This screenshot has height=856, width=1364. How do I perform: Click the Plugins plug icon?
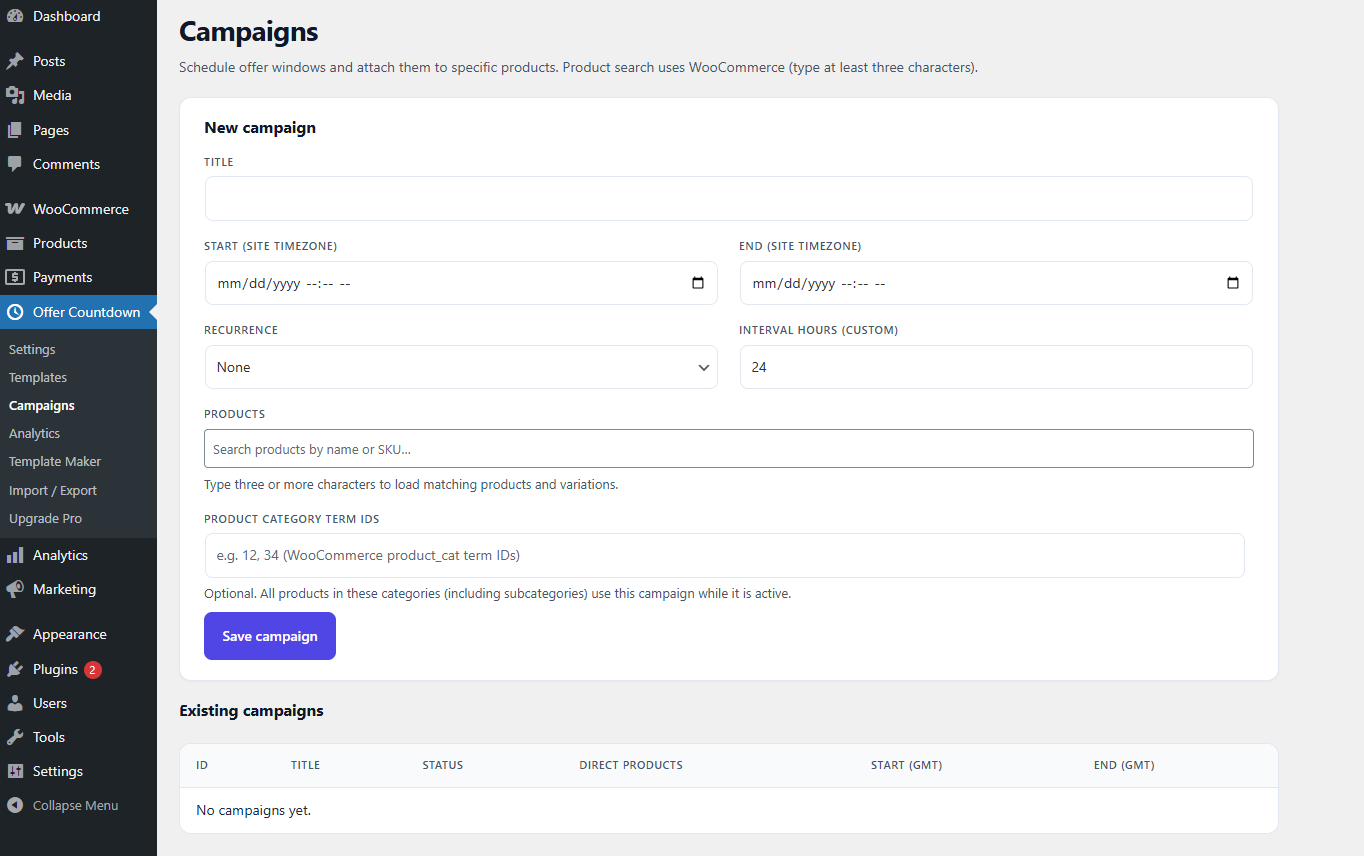click(15, 669)
